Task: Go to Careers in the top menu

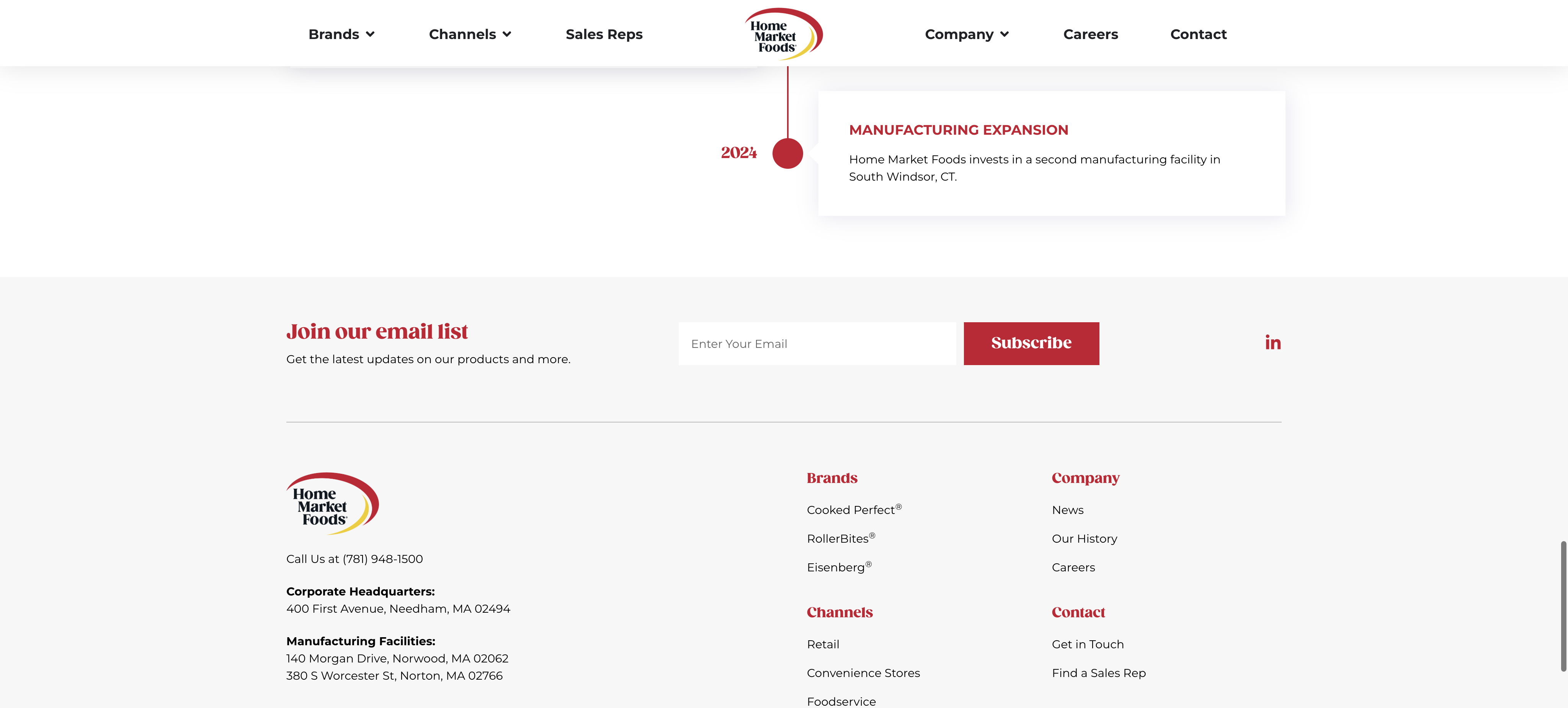Action: pyautogui.click(x=1090, y=35)
